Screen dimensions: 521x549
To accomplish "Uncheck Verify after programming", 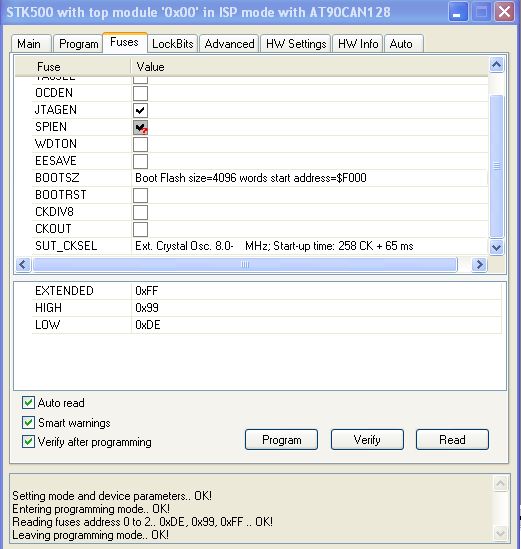I will 28,442.
